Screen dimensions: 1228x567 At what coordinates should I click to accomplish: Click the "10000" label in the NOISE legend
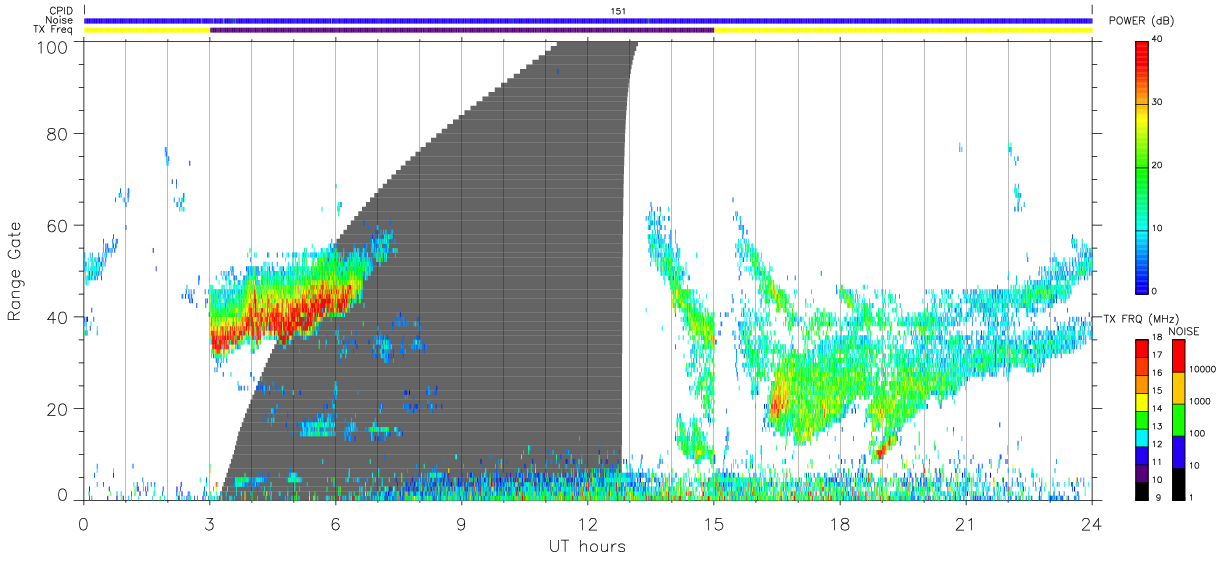tap(1203, 369)
